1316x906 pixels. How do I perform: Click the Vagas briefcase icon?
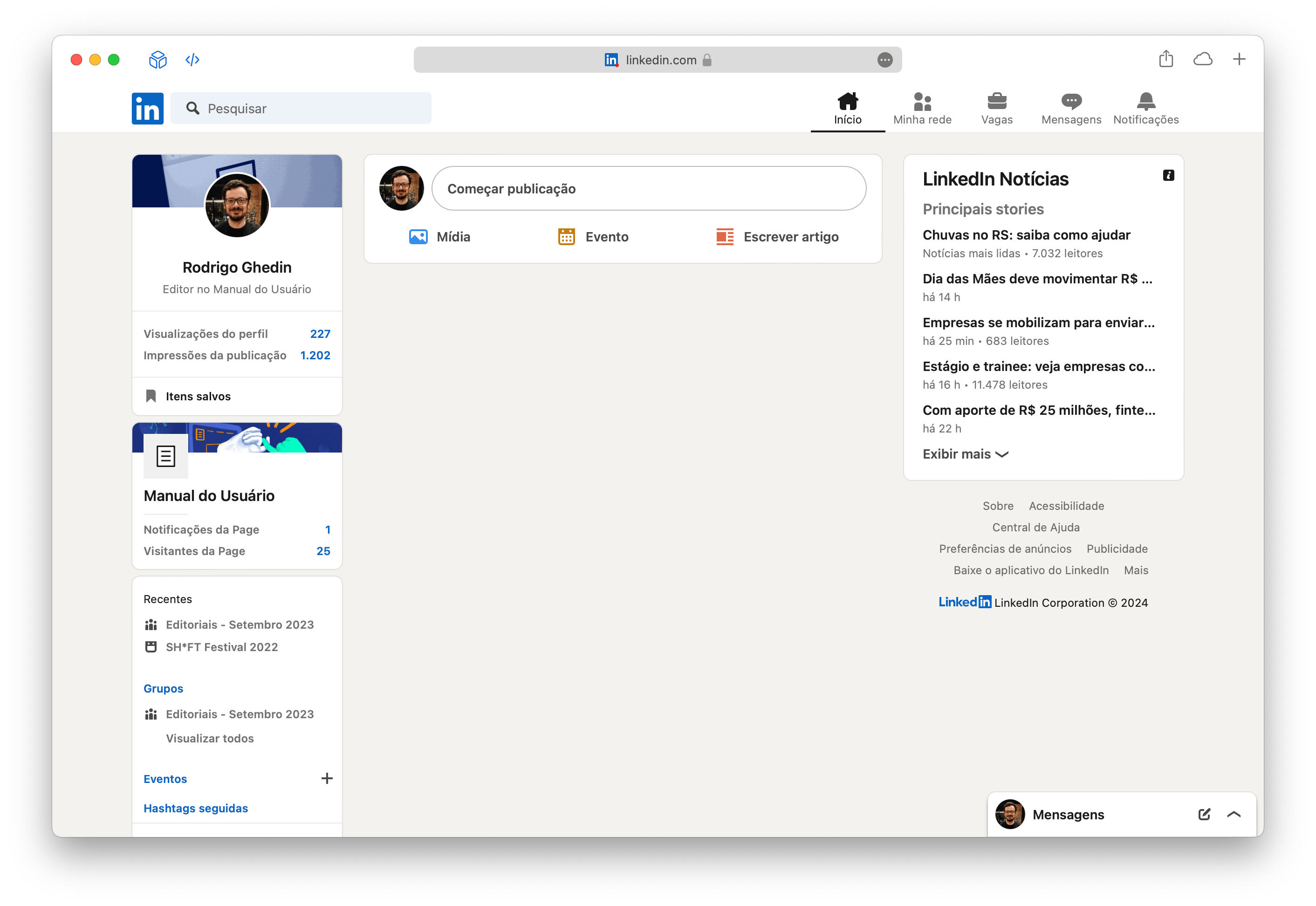click(x=996, y=102)
